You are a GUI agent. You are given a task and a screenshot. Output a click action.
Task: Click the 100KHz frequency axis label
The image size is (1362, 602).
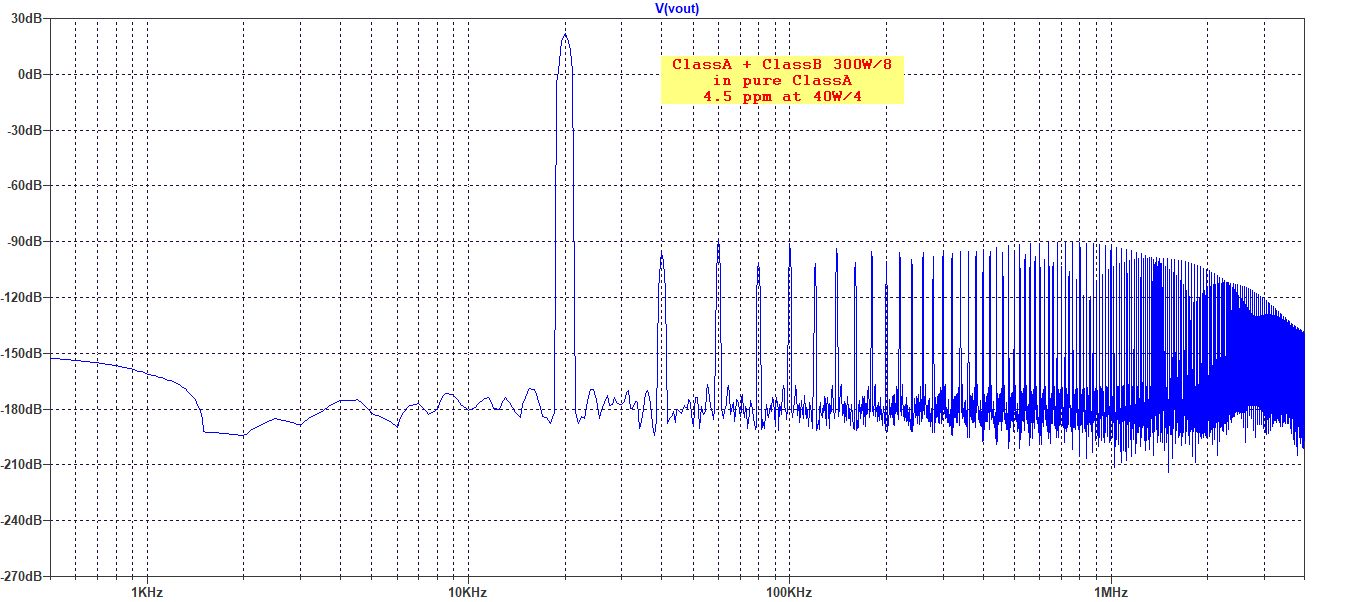(788, 592)
